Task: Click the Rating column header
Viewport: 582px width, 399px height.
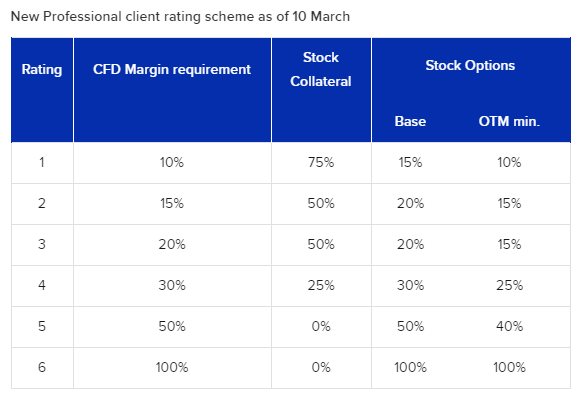Action: pos(42,69)
